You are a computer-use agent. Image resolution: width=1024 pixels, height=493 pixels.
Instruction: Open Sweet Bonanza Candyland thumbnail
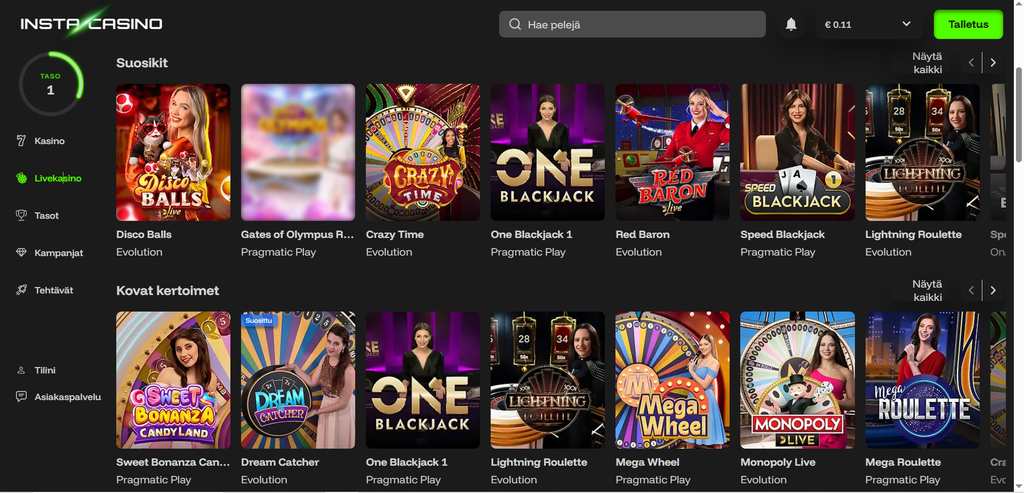click(x=173, y=380)
